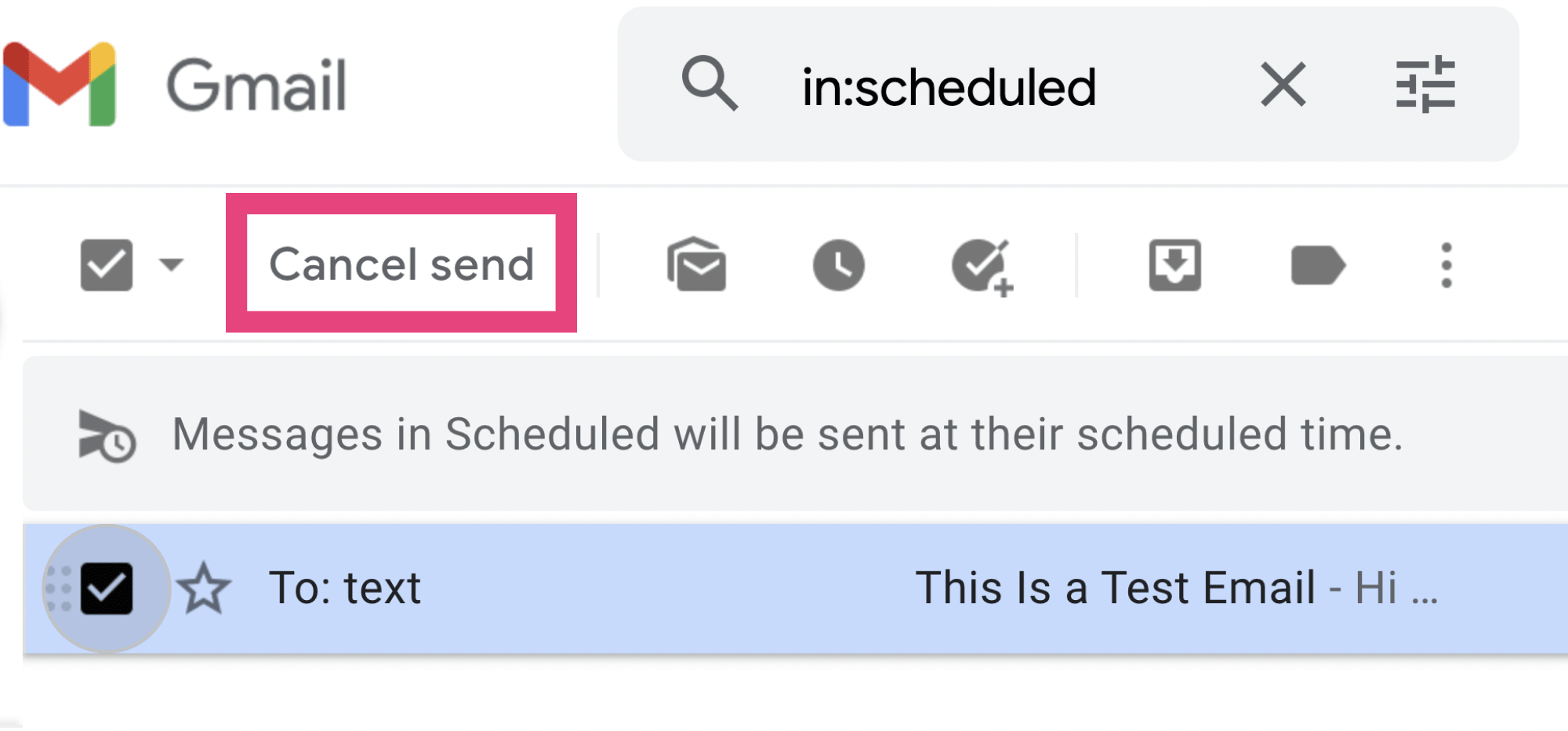Click the Cancel send button
This screenshot has width=1568, height=731.
pyautogui.click(x=401, y=264)
